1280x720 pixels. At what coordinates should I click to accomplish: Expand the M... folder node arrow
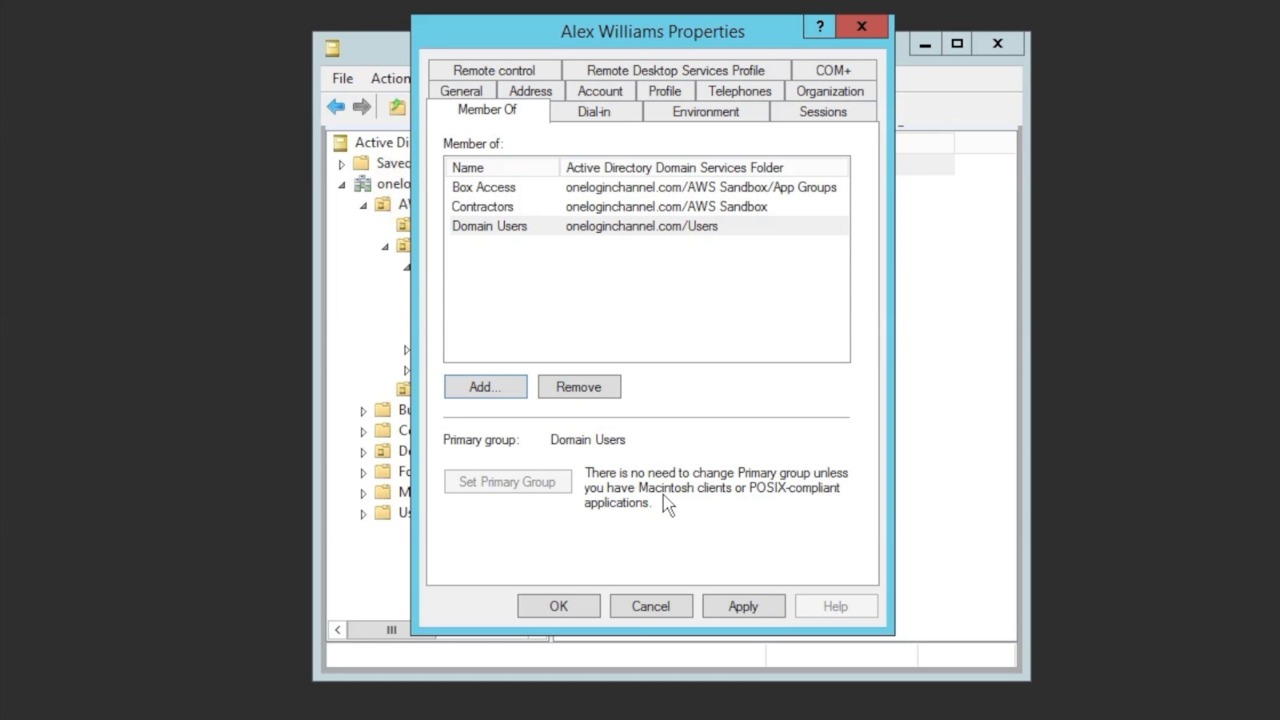[364, 493]
